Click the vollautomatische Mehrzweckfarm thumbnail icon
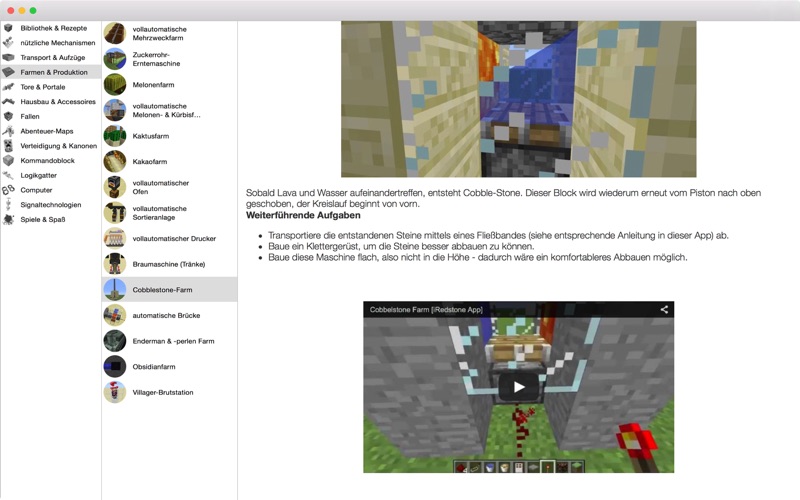This screenshot has width=800, height=500. pyautogui.click(x=115, y=34)
